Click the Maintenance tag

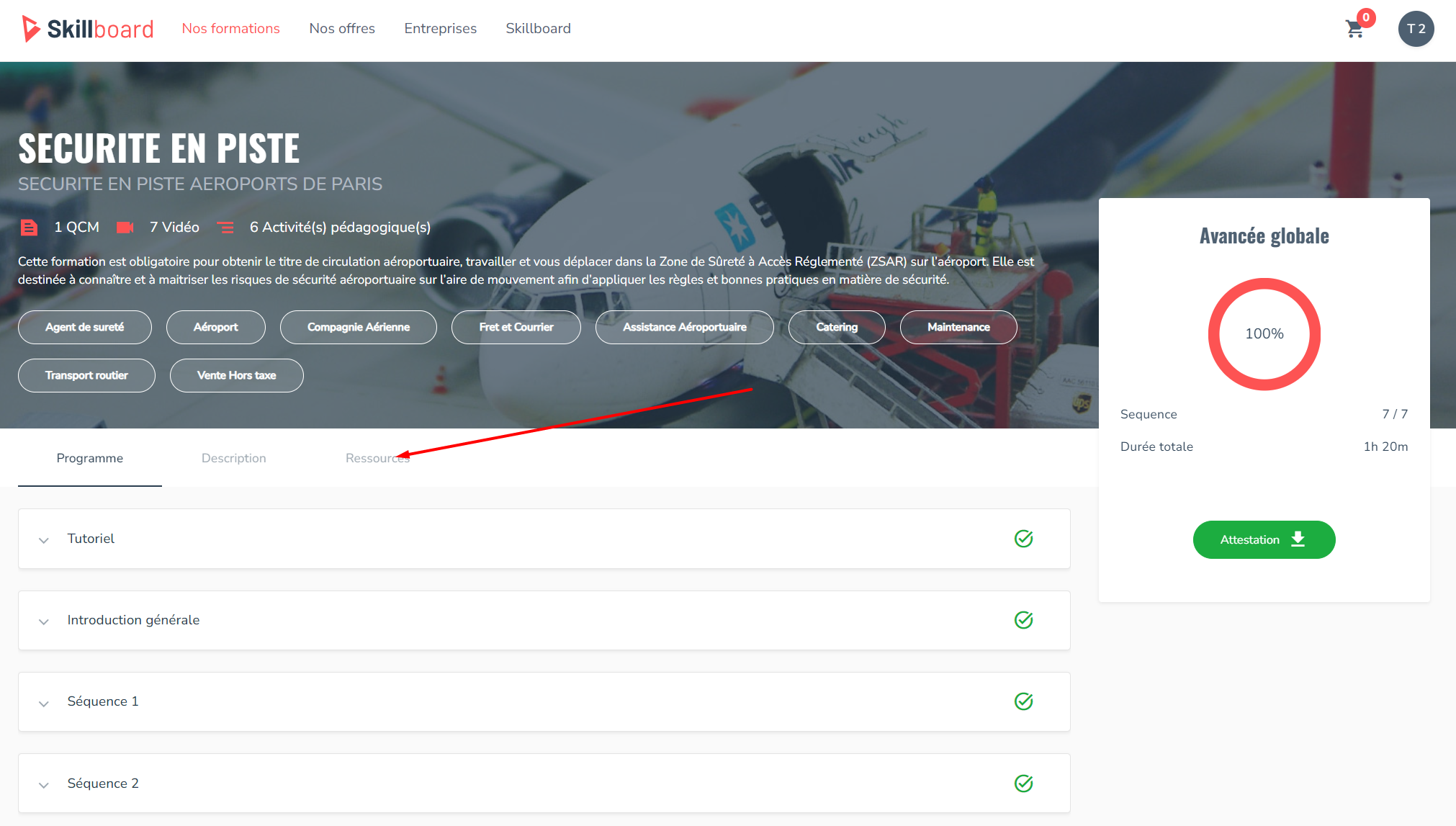pyautogui.click(x=958, y=327)
